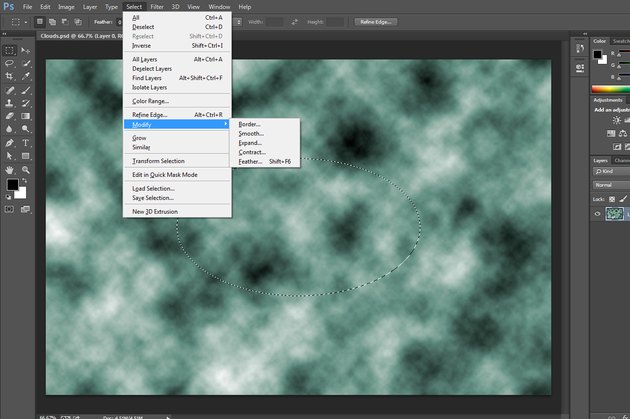Reset default foreground and background colors

[x=8, y=197]
